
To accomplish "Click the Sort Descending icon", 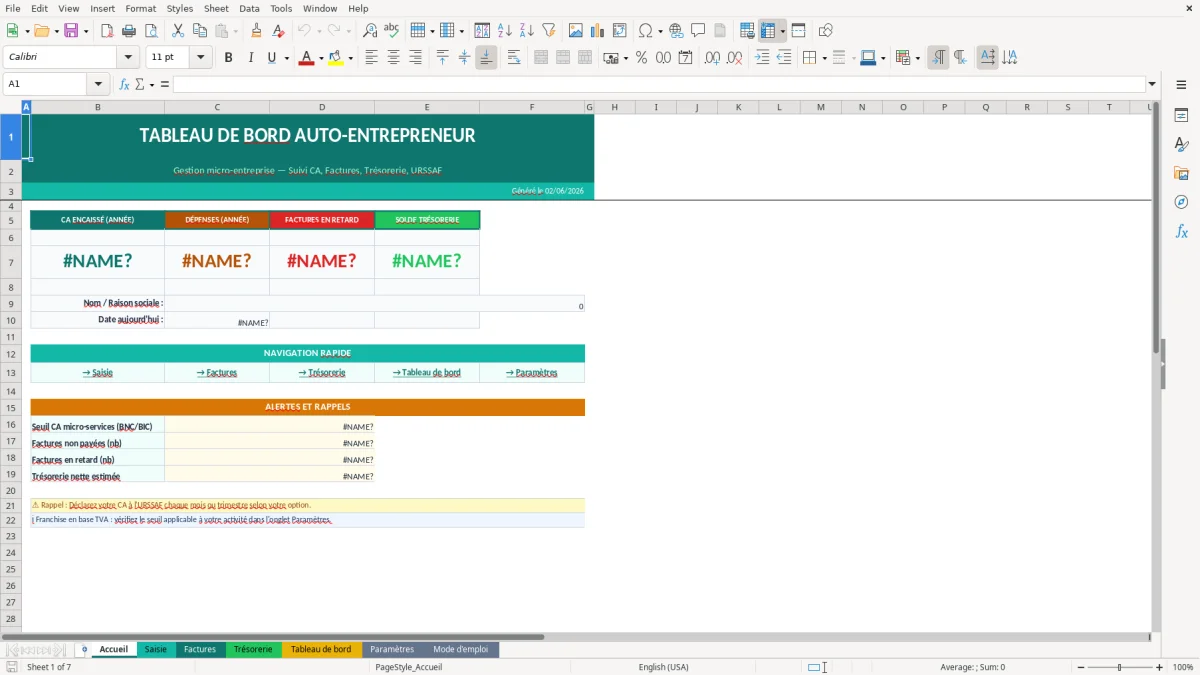I will [x=526, y=31].
